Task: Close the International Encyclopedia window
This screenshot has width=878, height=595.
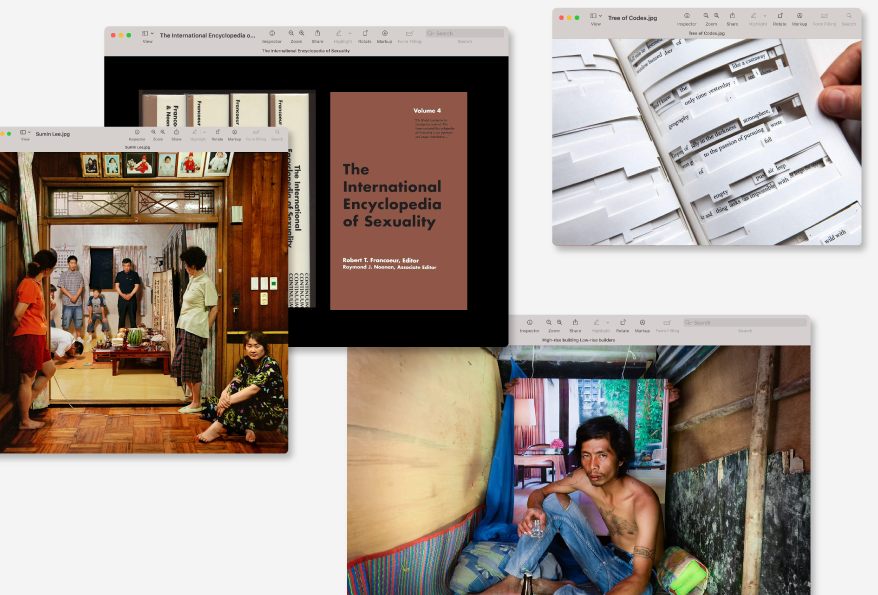Action: [113, 35]
